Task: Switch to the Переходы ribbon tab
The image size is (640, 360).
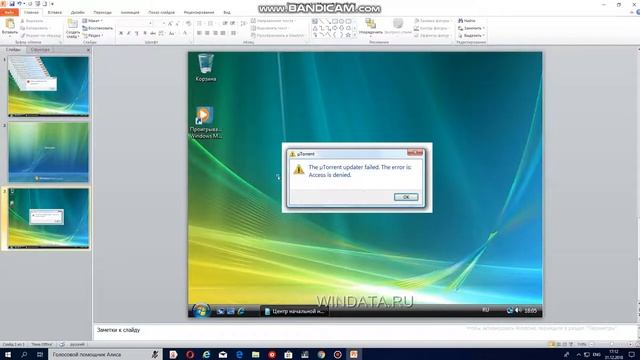Action: click(102, 12)
